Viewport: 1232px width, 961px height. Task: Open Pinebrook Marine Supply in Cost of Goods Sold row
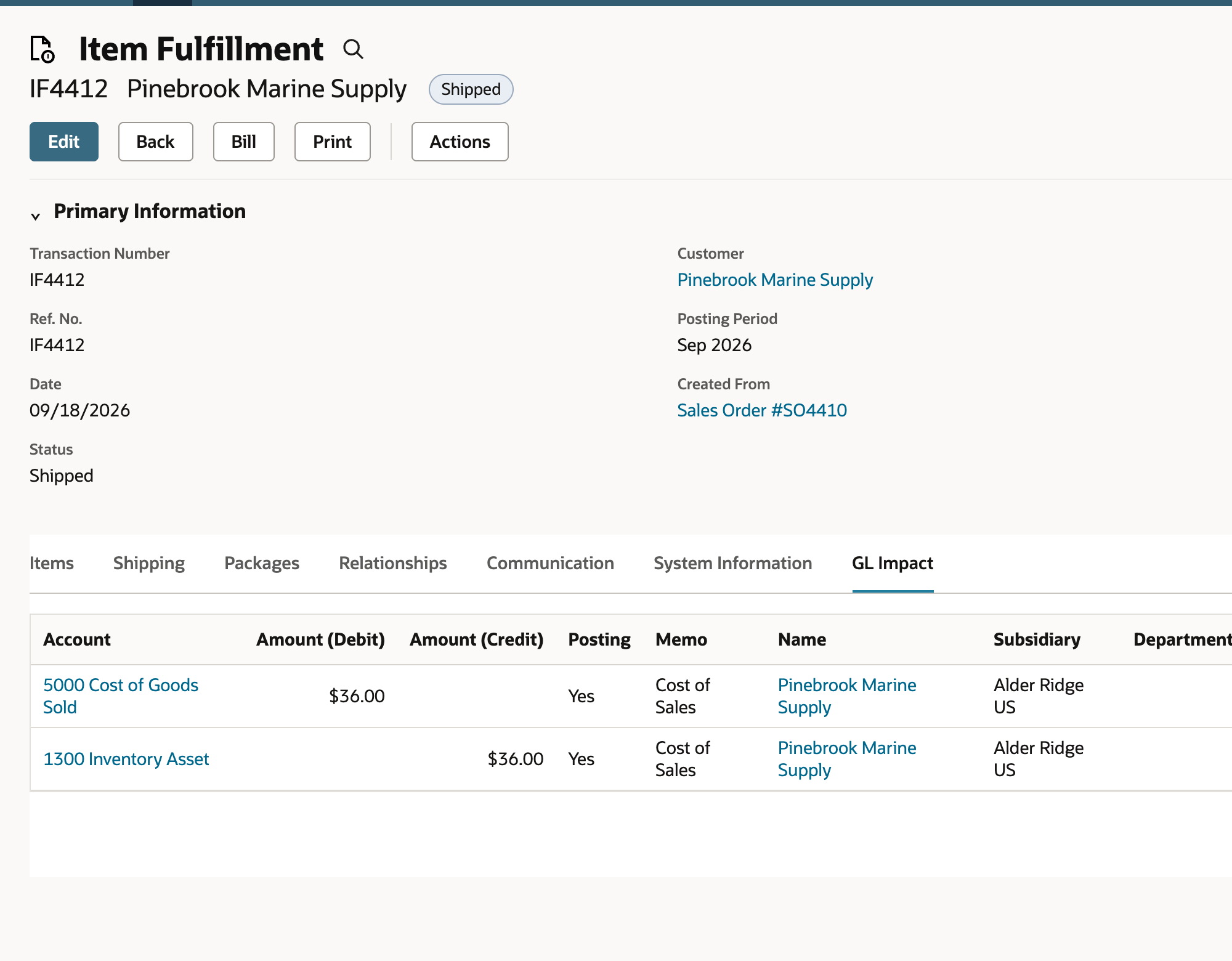847,696
